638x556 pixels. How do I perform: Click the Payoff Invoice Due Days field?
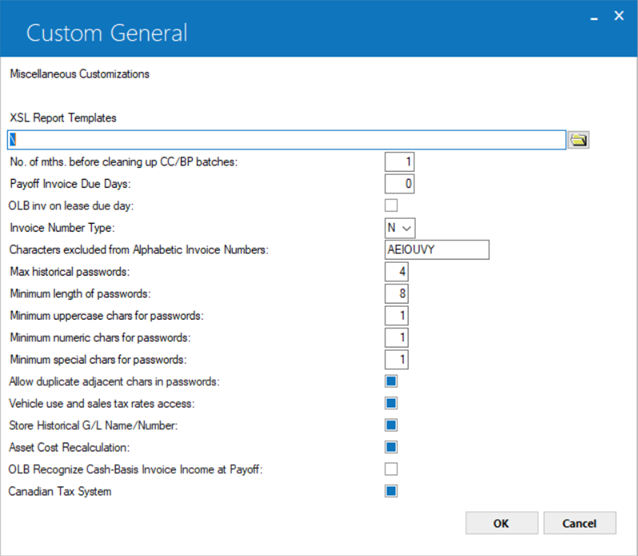point(400,184)
